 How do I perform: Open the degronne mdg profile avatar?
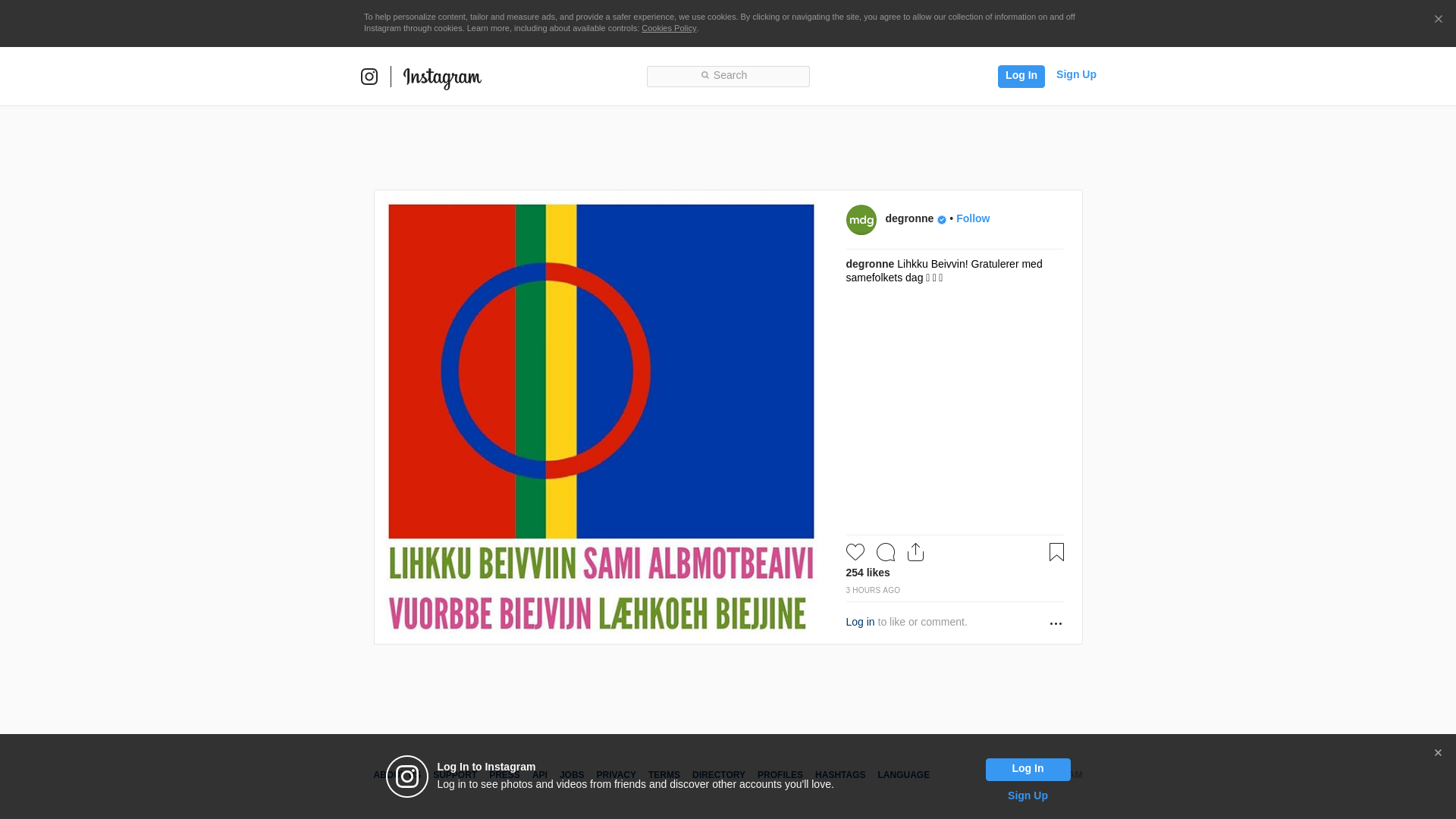(861, 220)
